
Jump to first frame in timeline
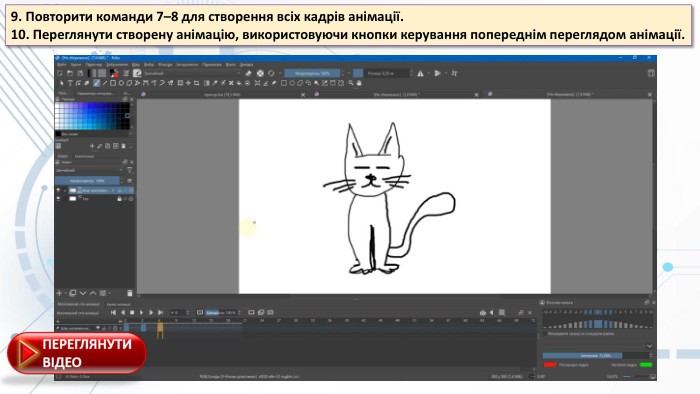click(113, 312)
